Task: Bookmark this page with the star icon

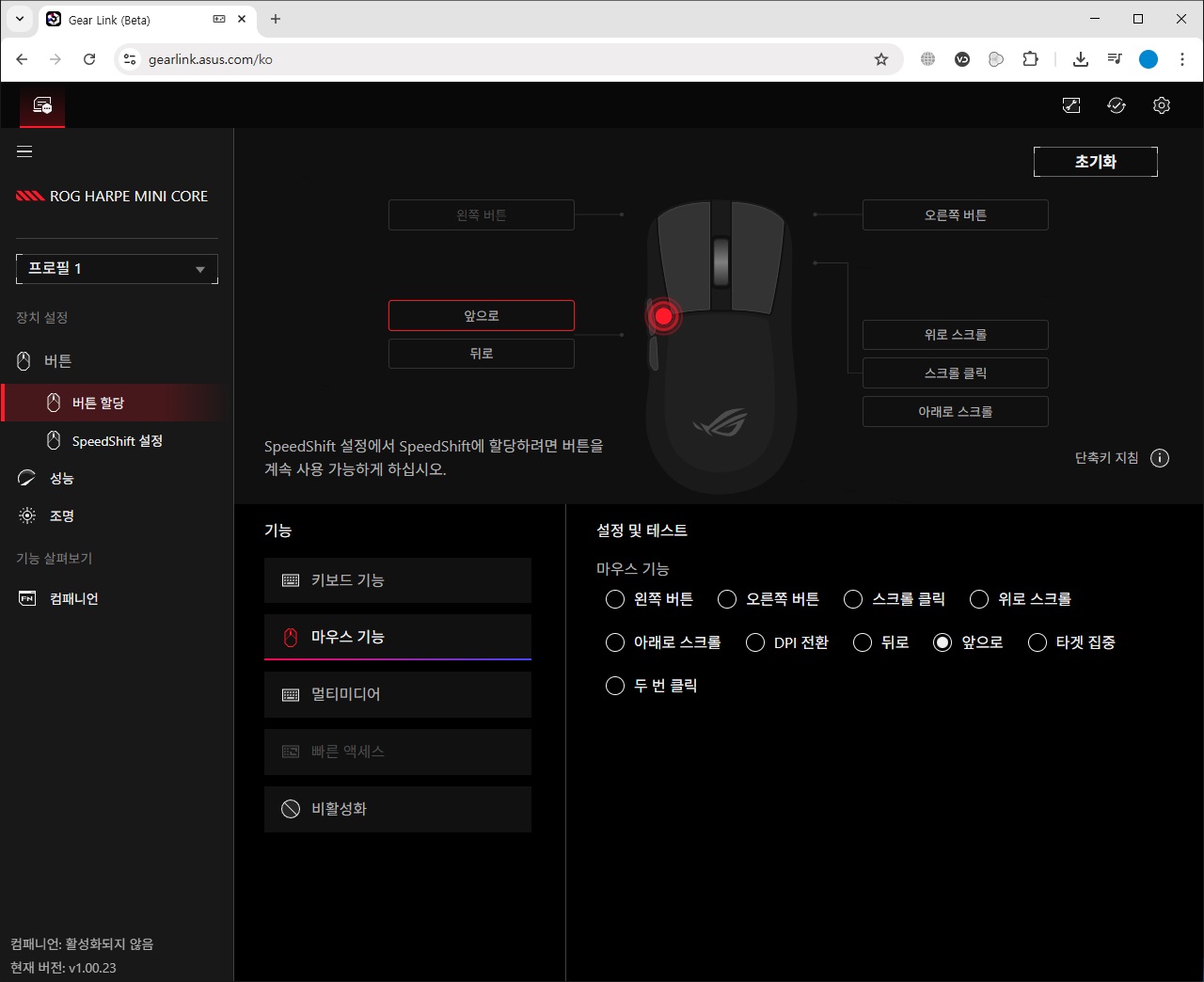Action: pos(881,59)
